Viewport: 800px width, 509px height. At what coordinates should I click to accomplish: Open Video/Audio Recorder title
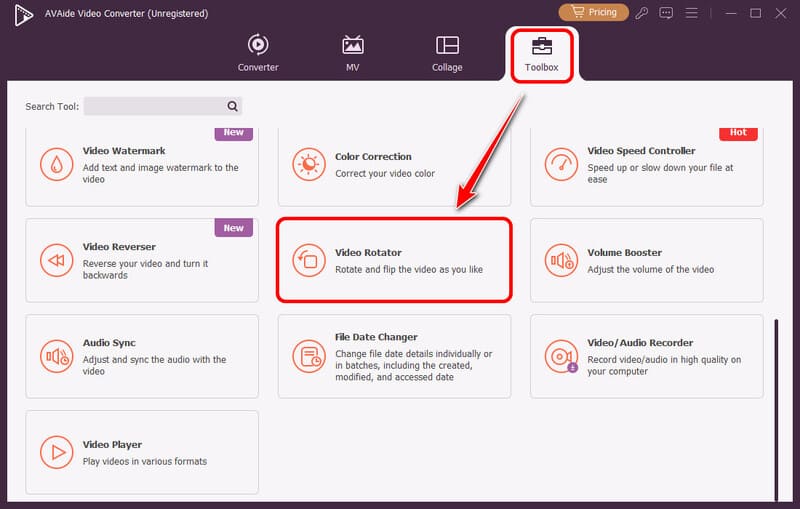(640, 343)
